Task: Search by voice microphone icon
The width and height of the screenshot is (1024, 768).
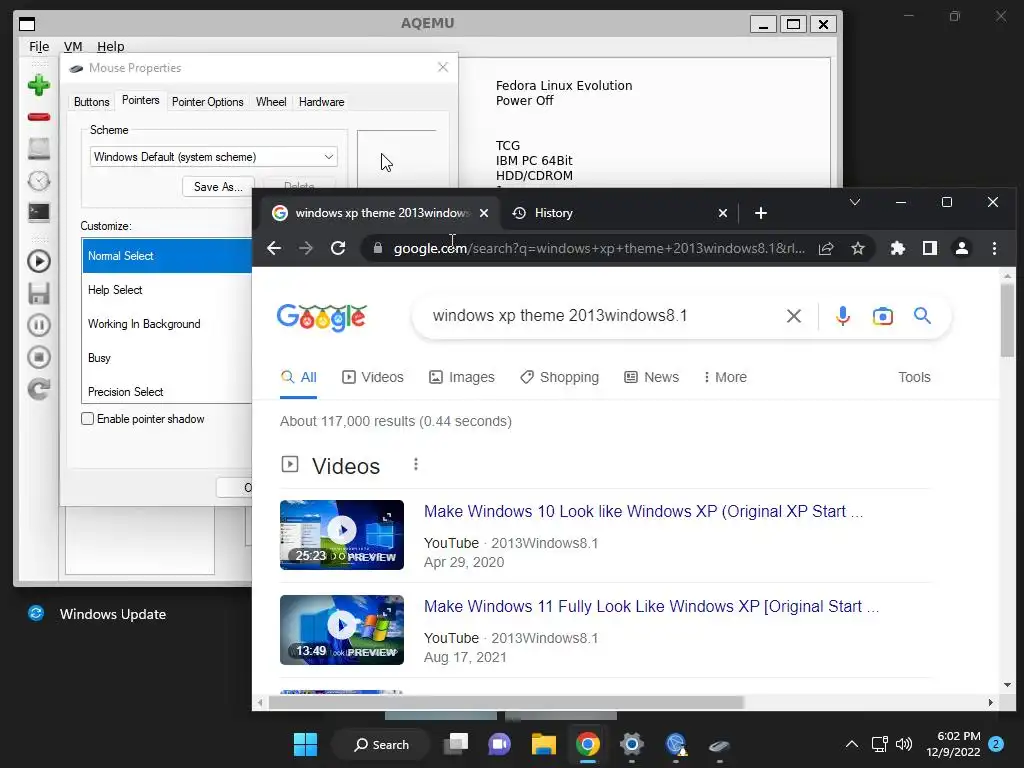Action: click(x=842, y=316)
